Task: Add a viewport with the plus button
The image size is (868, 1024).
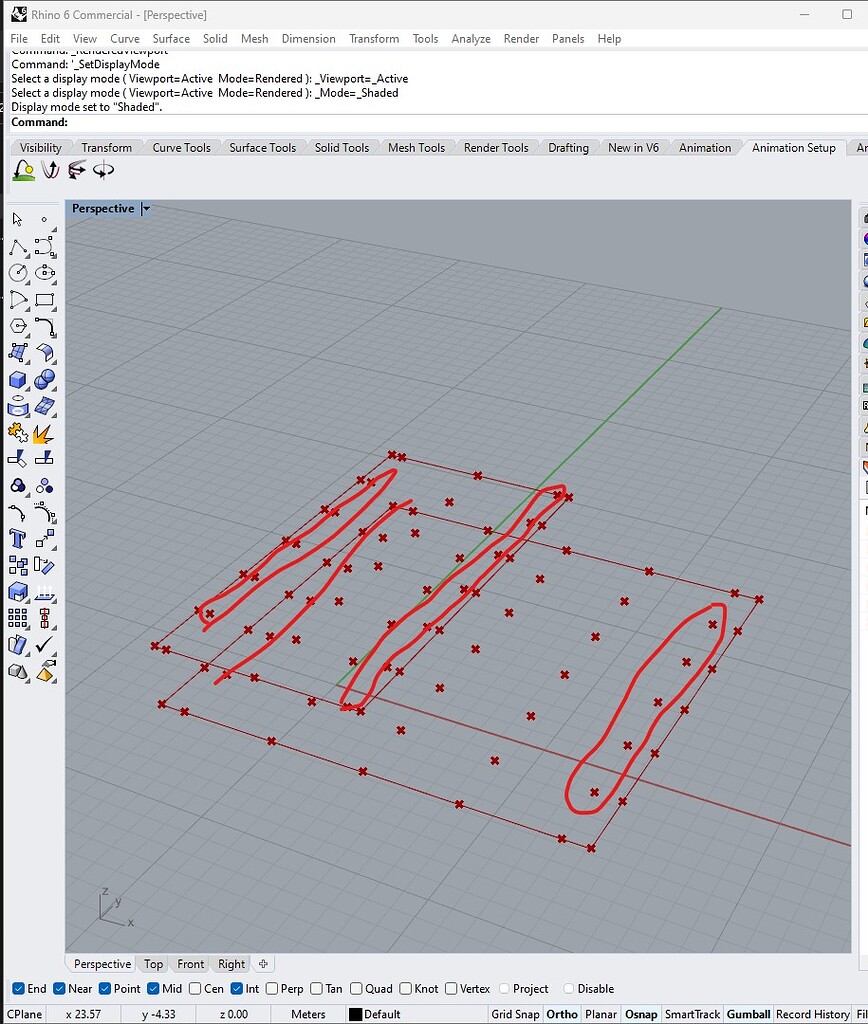Action: pos(262,963)
